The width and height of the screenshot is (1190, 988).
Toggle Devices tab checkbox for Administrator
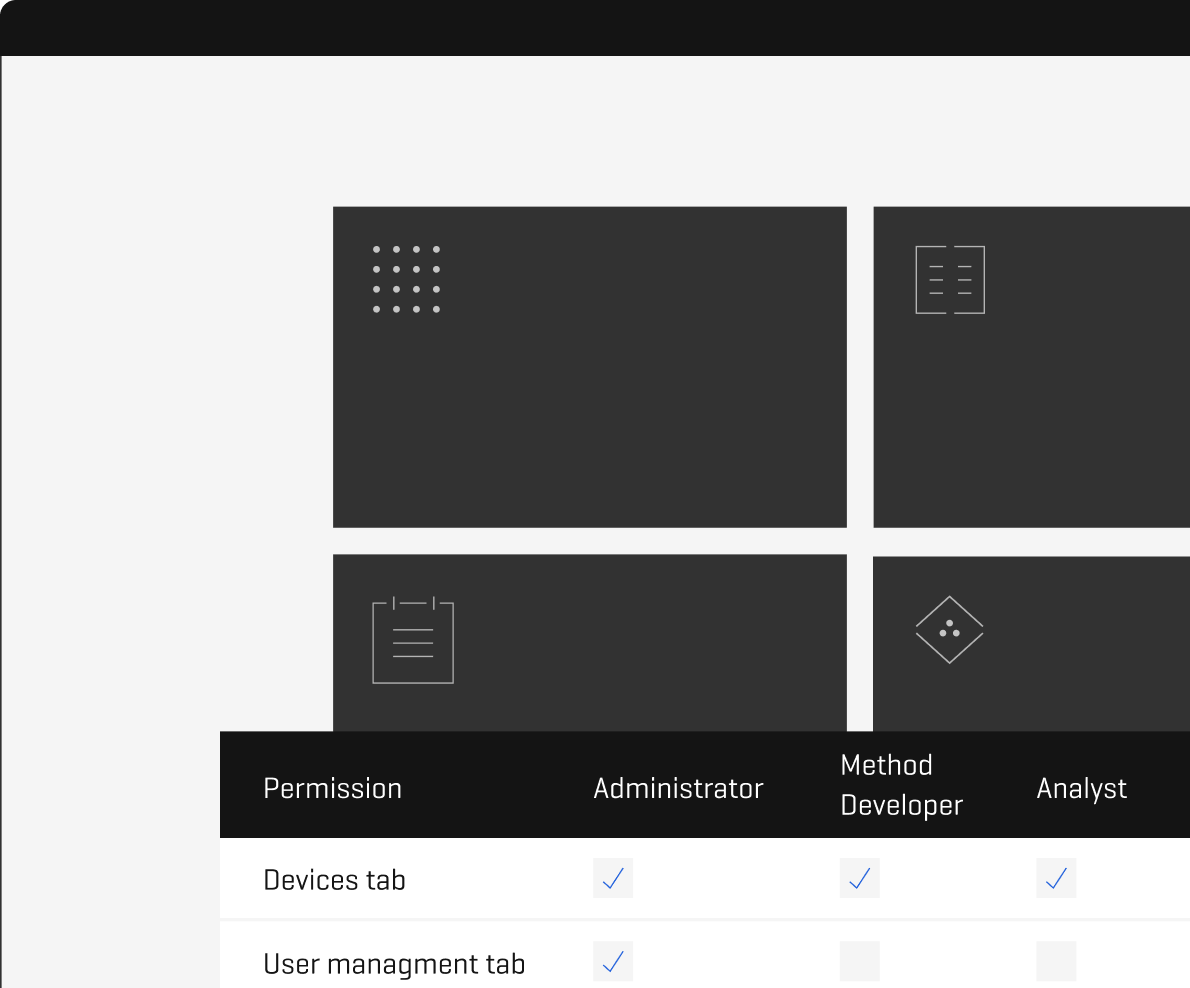[x=612, y=878]
